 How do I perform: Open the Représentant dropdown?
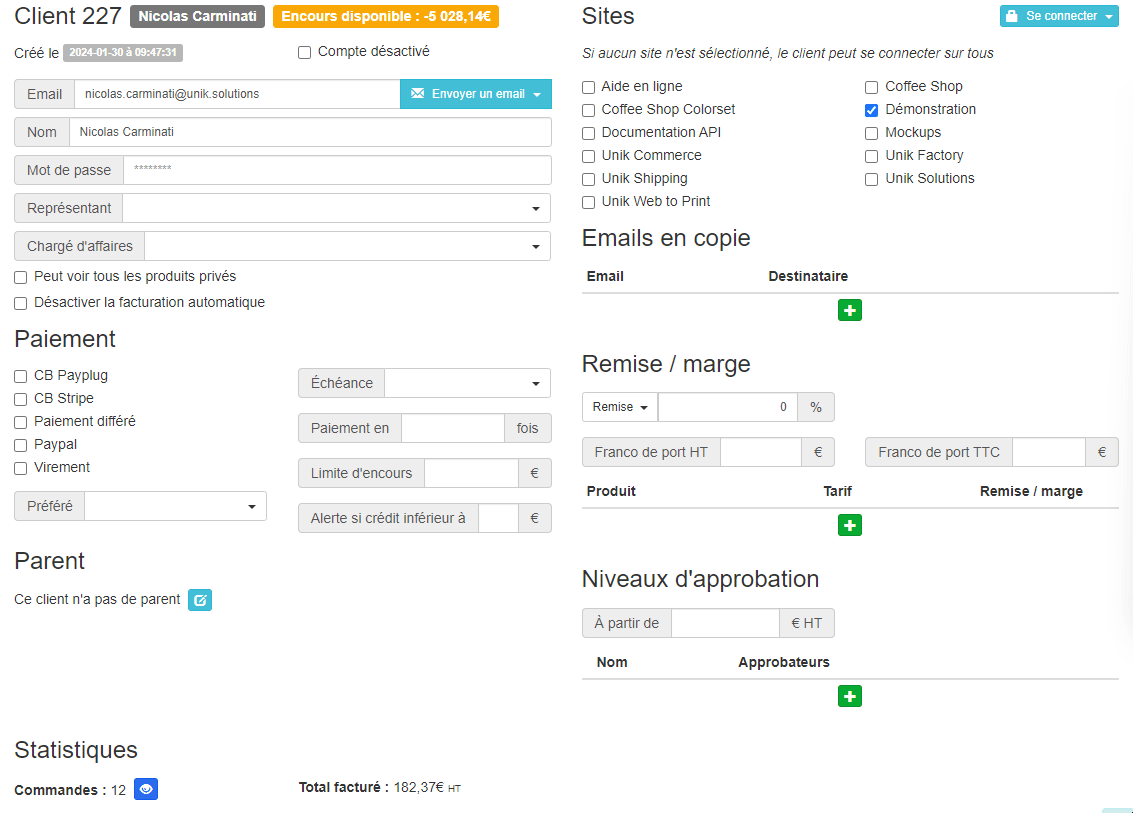click(x=336, y=208)
